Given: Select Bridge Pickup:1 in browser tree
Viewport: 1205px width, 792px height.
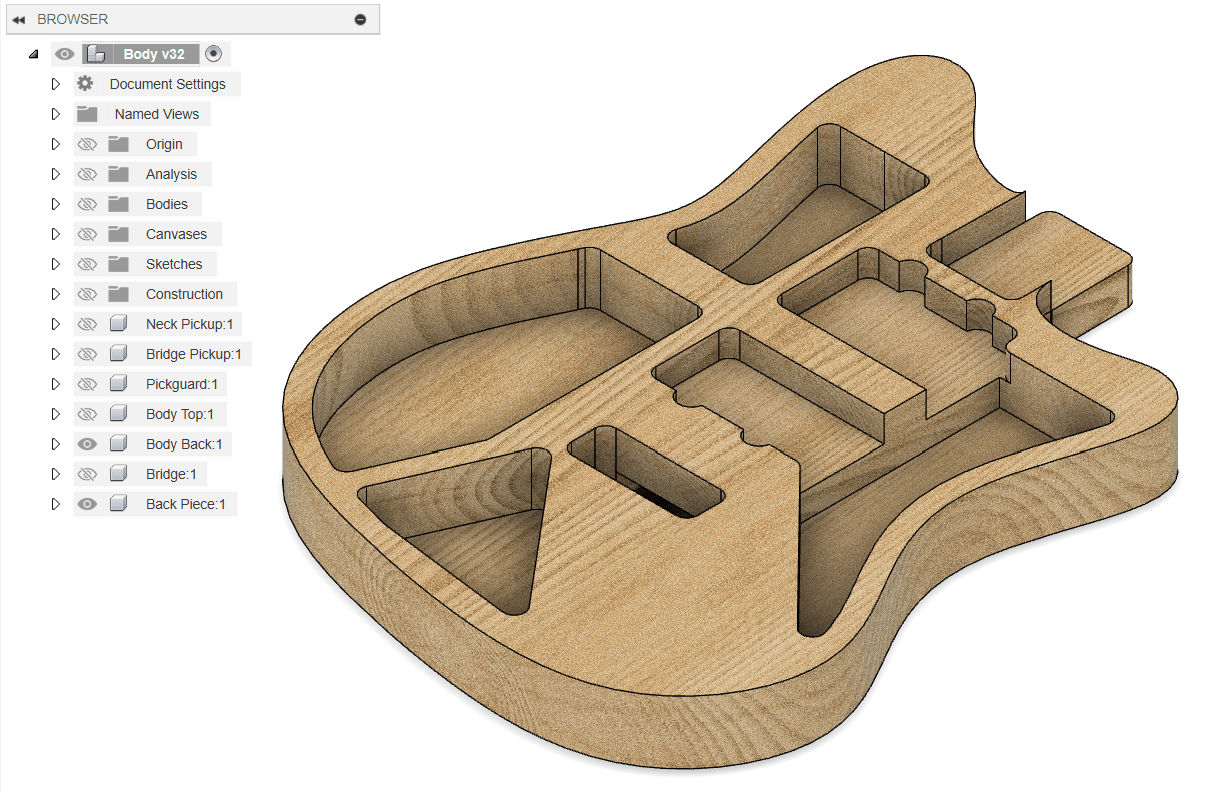Looking at the screenshot, I should click(x=193, y=354).
